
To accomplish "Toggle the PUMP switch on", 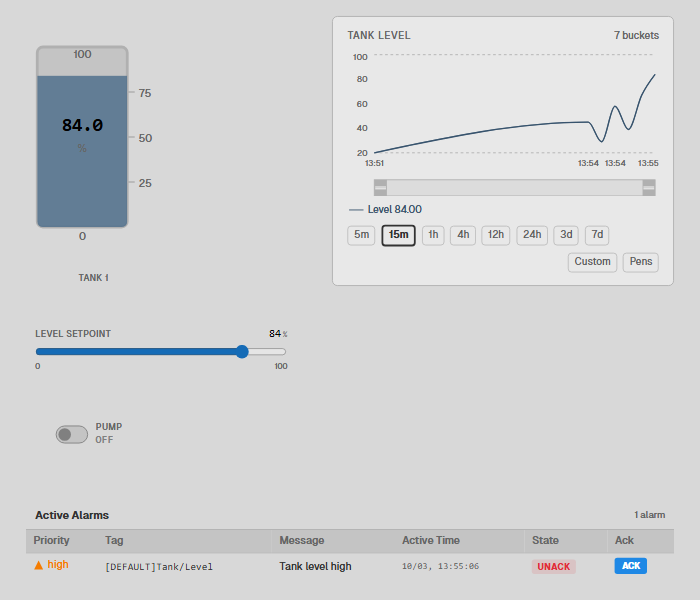I will tap(72, 434).
